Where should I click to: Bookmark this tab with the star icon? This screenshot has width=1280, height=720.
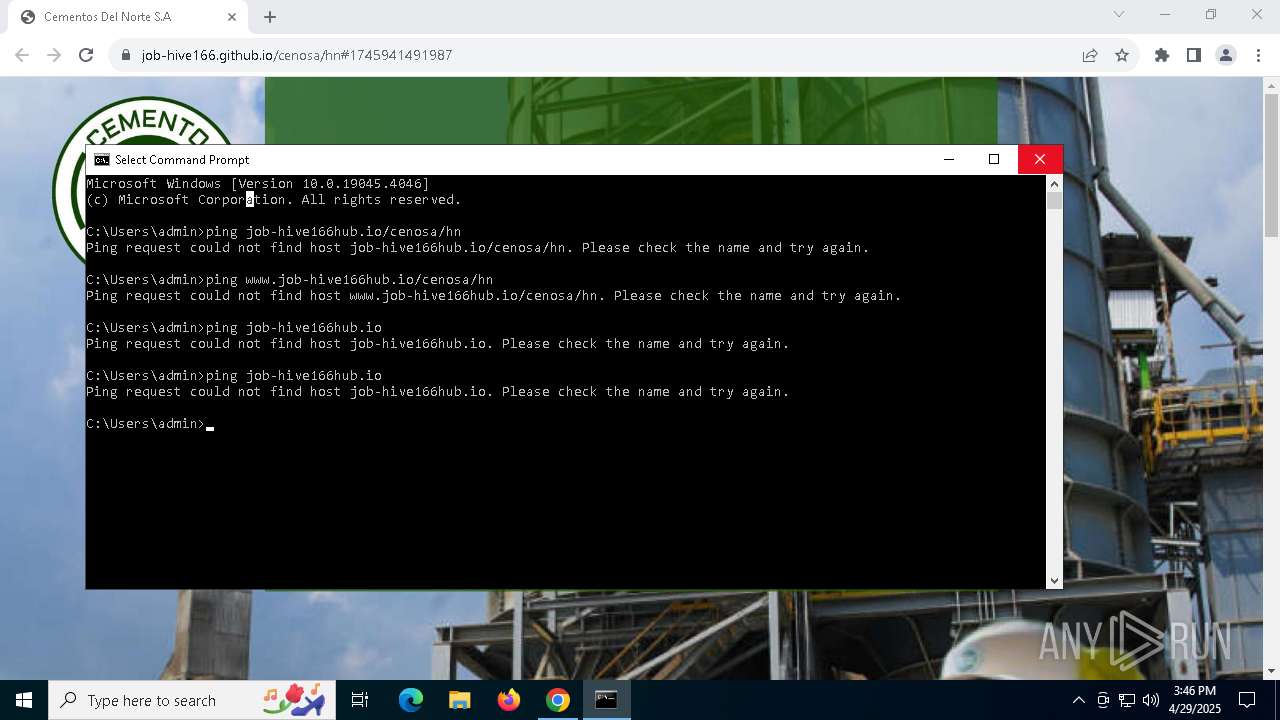point(1122,55)
